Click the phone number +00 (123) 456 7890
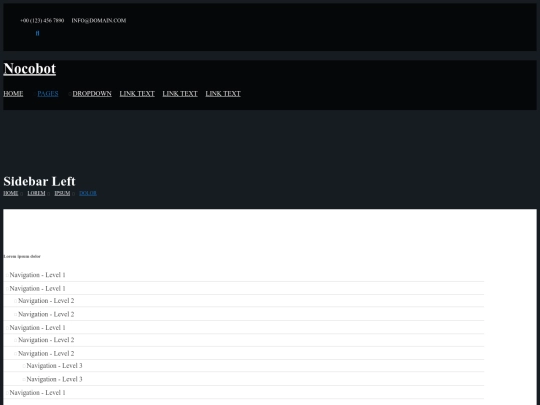 [42, 21]
